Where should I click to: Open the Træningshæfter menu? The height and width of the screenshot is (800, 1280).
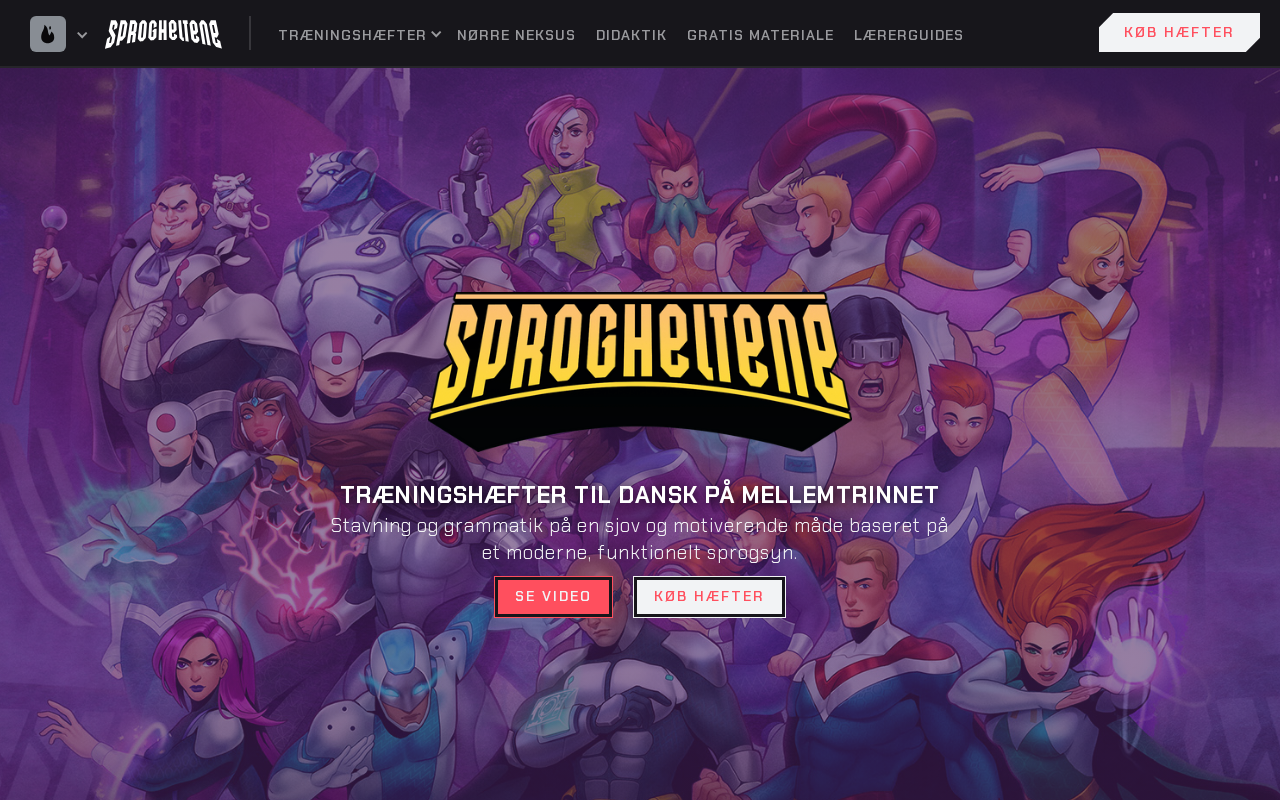pos(352,35)
